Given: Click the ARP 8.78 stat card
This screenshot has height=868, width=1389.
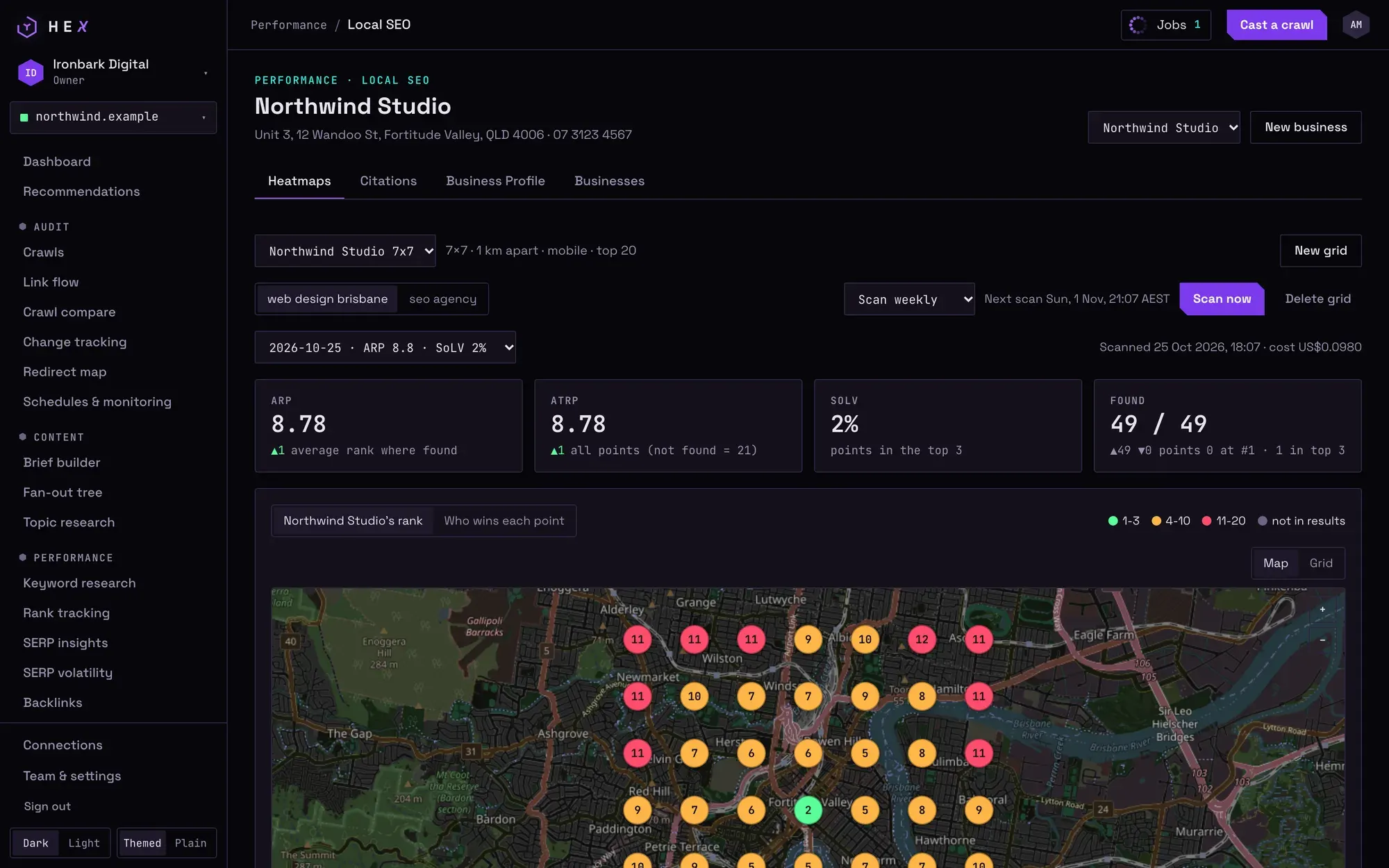Looking at the screenshot, I should (x=388, y=426).
